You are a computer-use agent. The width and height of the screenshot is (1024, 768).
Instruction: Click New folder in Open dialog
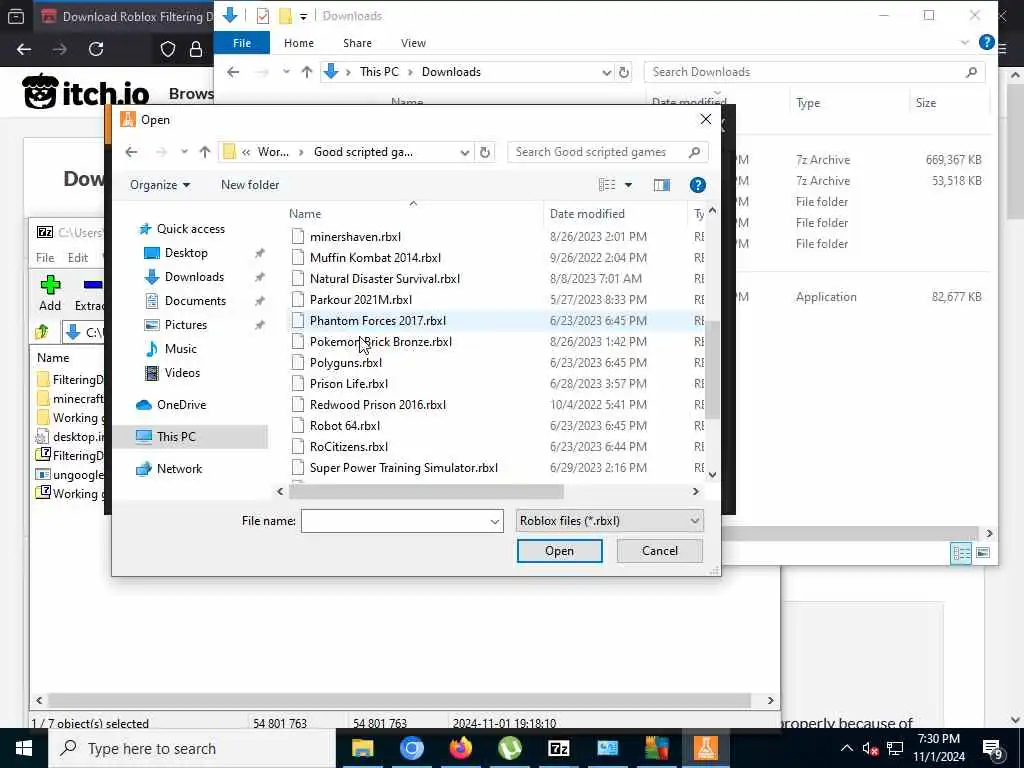click(x=250, y=185)
